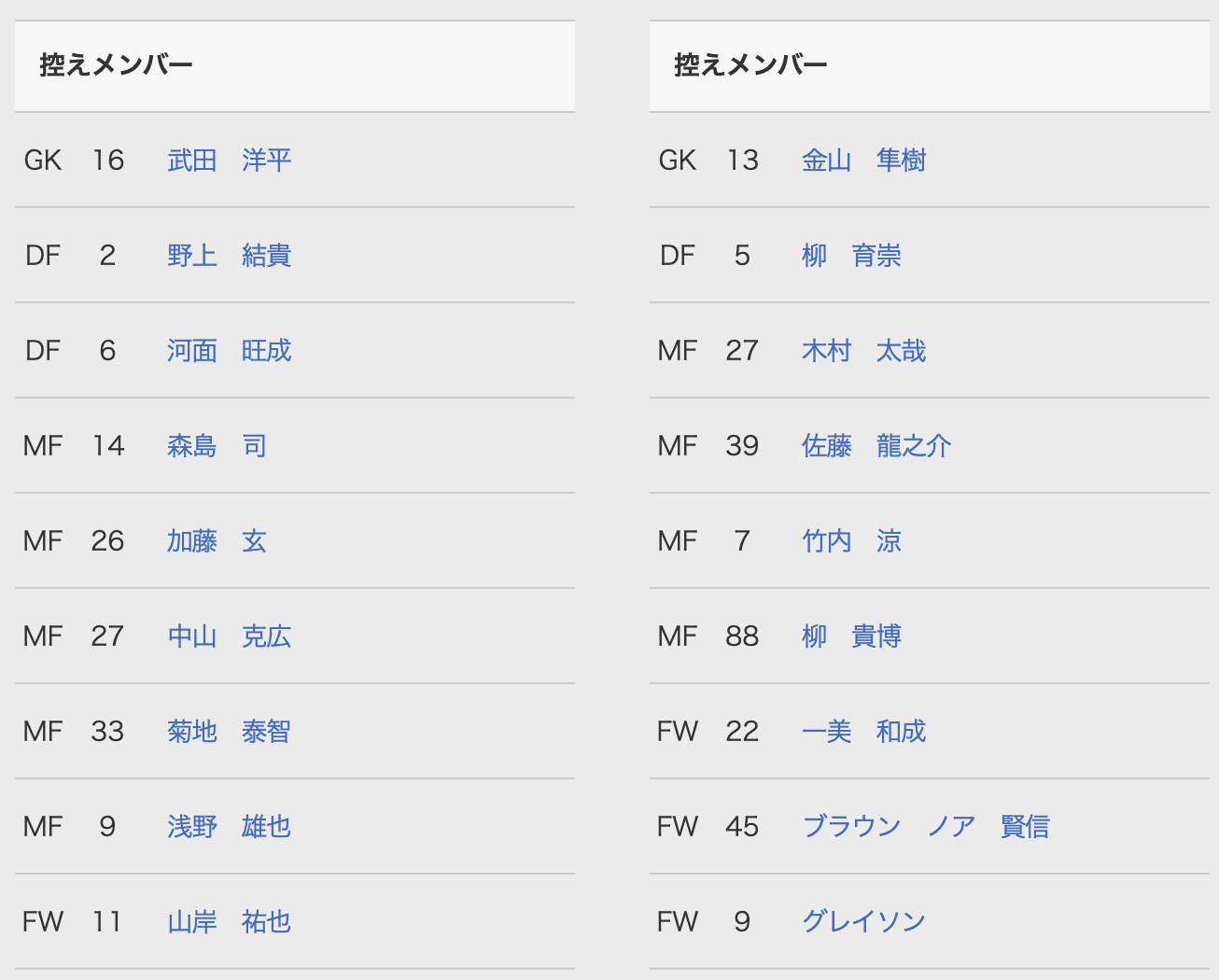The height and width of the screenshot is (980, 1219).
Task: Open 加藤 玄 profile link
Action: tap(217, 541)
